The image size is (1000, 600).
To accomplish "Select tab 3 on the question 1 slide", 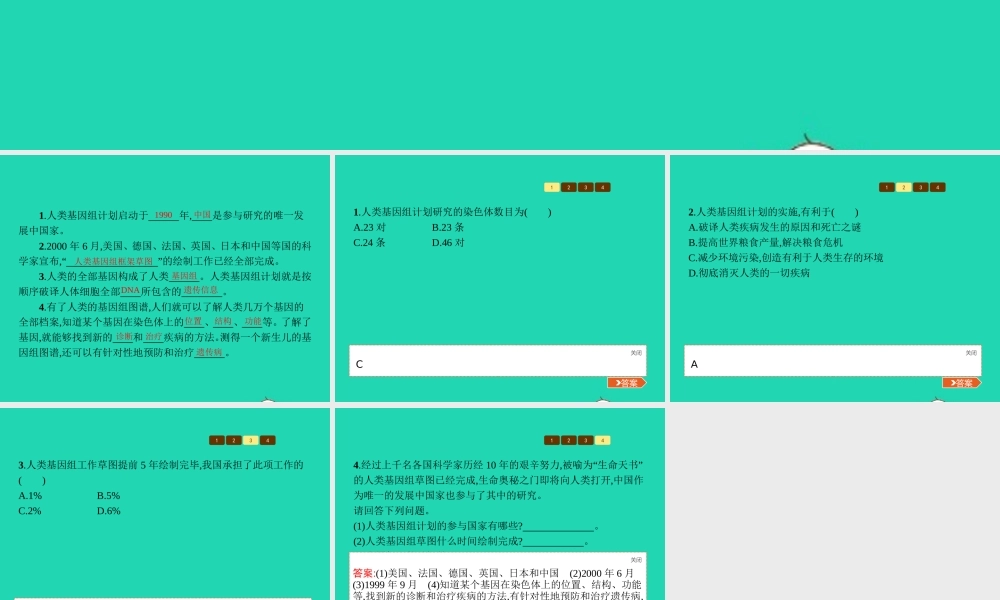I will point(585,187).
